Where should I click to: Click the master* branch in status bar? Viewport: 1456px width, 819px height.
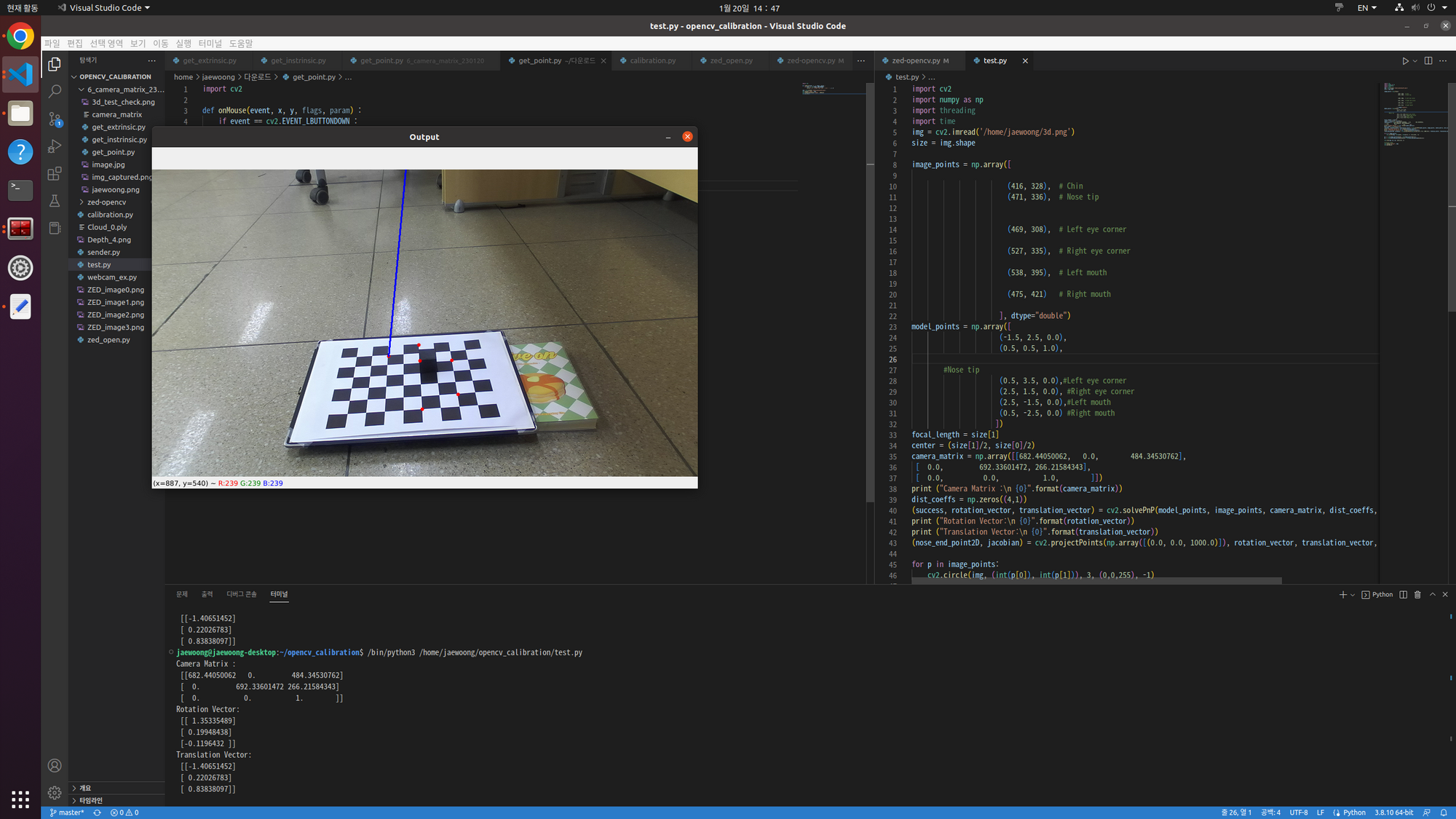(x=67, y=812)
